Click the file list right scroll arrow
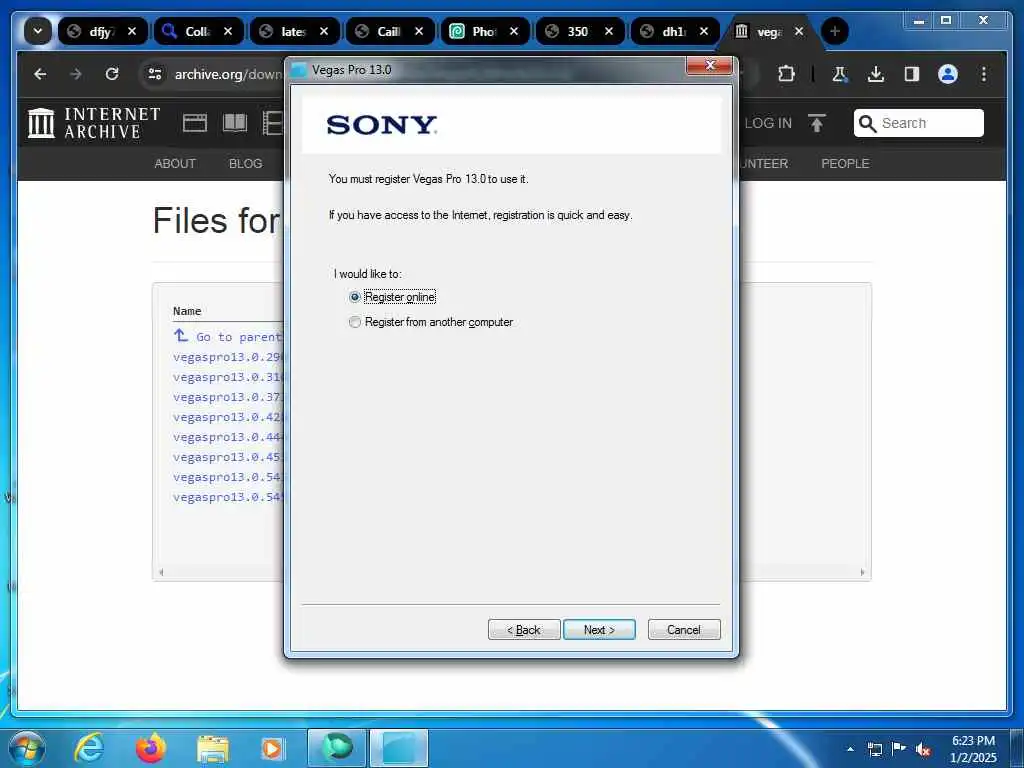Viewport: 1024px width, 768px height. coord(863,572)
